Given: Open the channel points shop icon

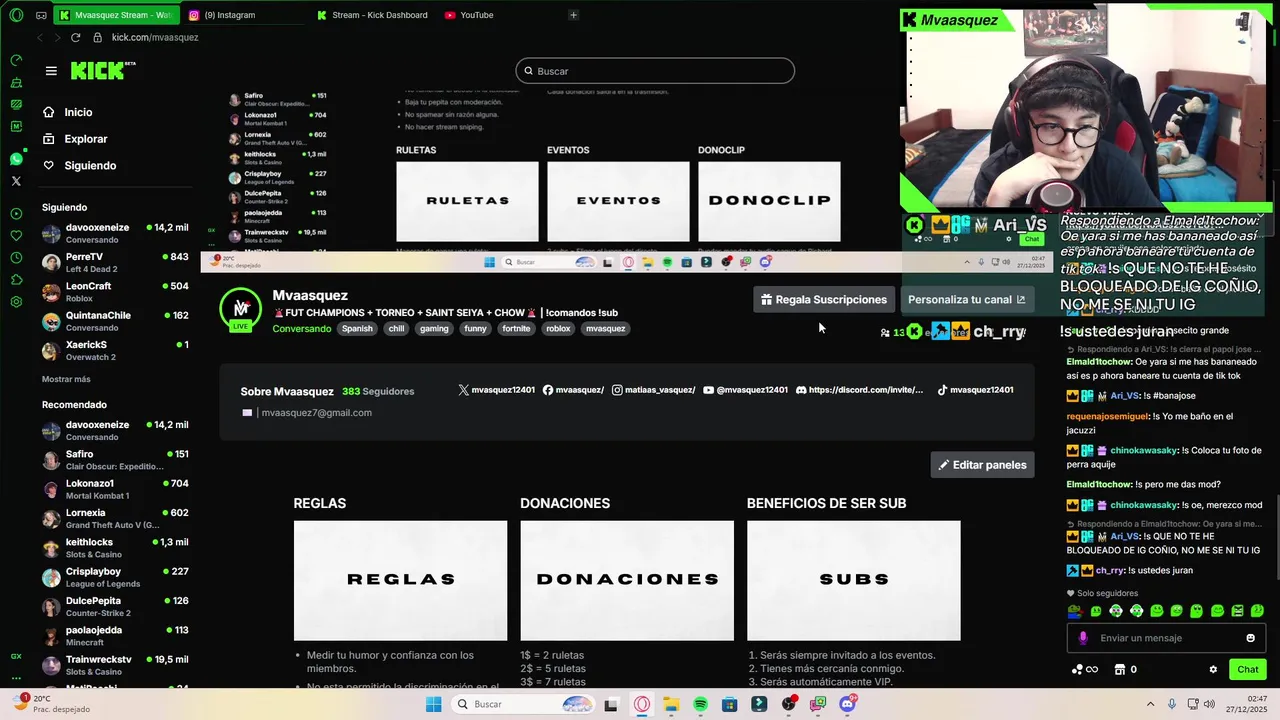Looking at the screenshot, I should [1120, 669].
